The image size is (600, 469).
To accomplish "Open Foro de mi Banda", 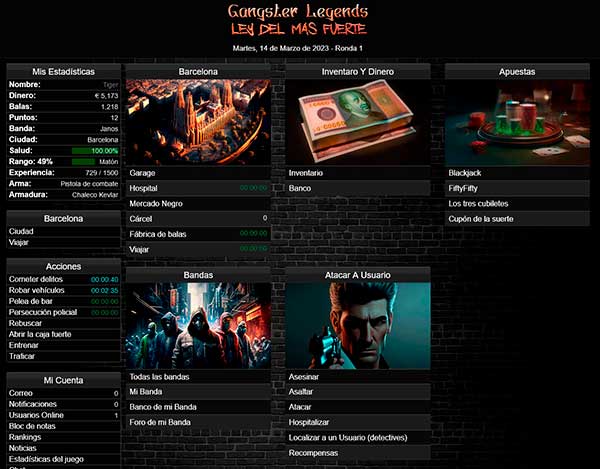I will [198, 422].
